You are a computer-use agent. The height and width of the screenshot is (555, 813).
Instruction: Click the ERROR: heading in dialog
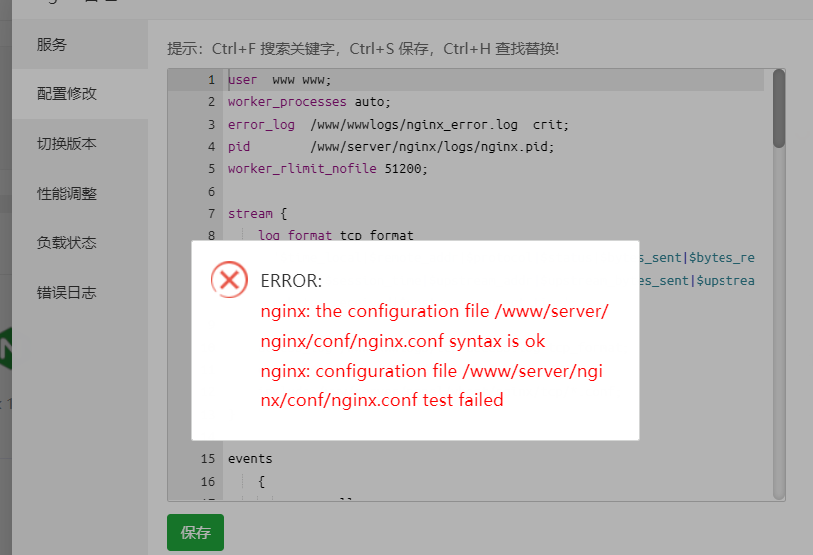coord(291,281)
